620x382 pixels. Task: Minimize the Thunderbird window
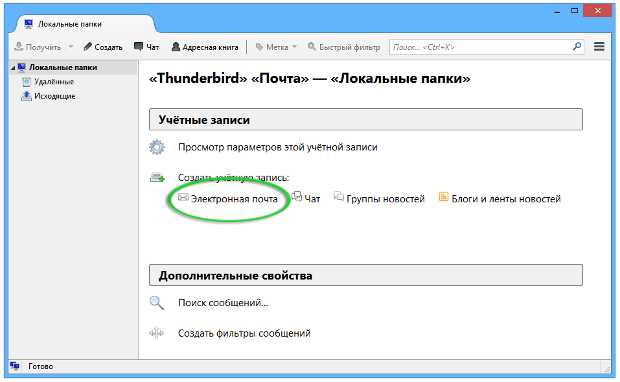tap(557, 11)
